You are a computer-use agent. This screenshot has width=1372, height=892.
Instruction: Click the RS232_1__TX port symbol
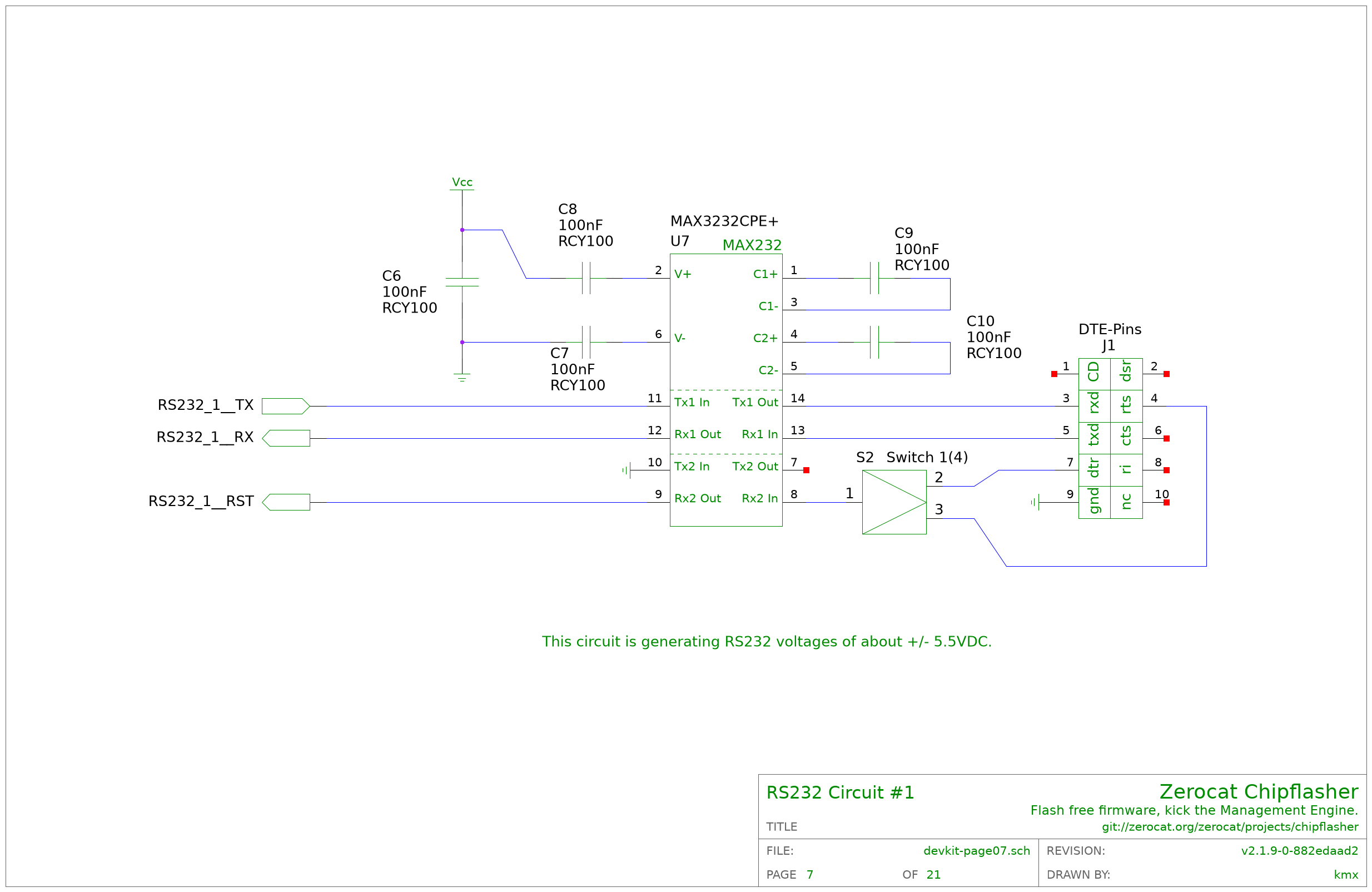(x=285, y=406)
